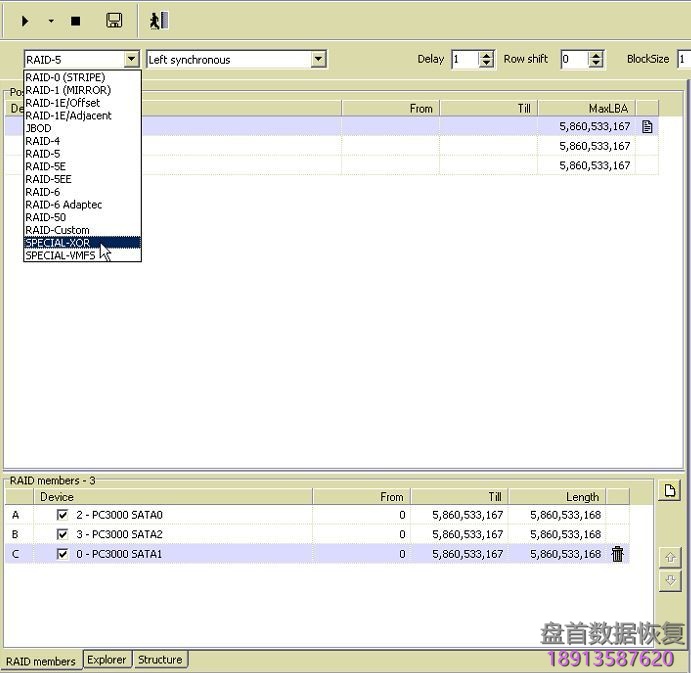Select JBOD from the RAID type list

pyautogui.click(x=82, y=128)
